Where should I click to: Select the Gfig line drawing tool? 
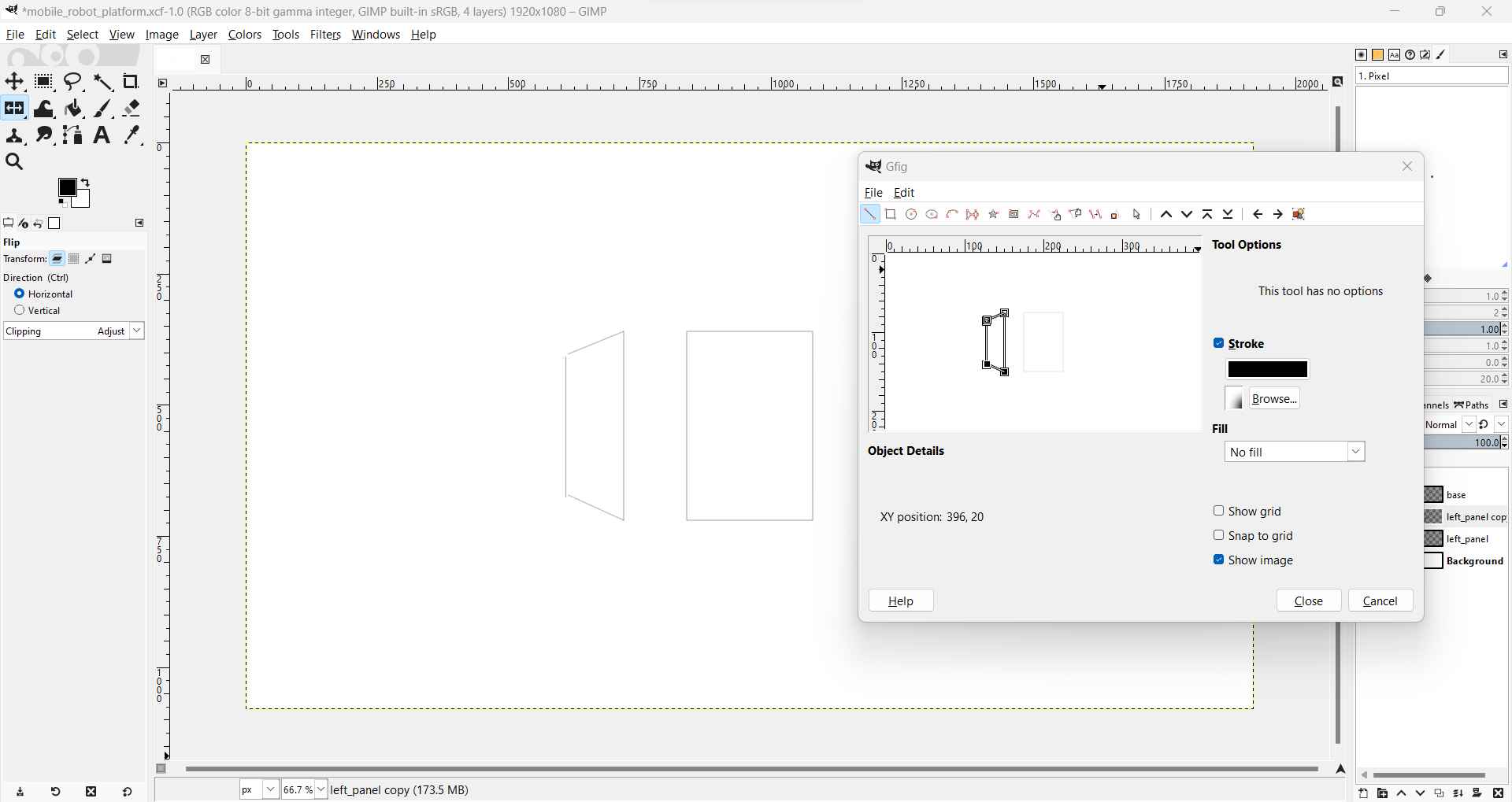pos(870,215)
